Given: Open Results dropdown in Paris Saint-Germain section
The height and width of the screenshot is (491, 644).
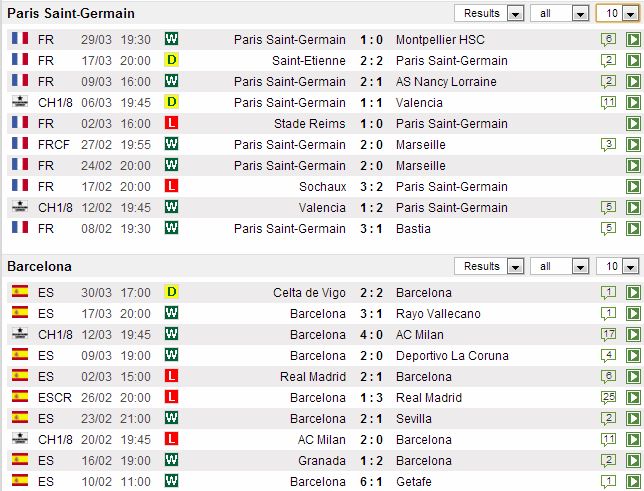Looking at the screenshot, I should [489, 14].
